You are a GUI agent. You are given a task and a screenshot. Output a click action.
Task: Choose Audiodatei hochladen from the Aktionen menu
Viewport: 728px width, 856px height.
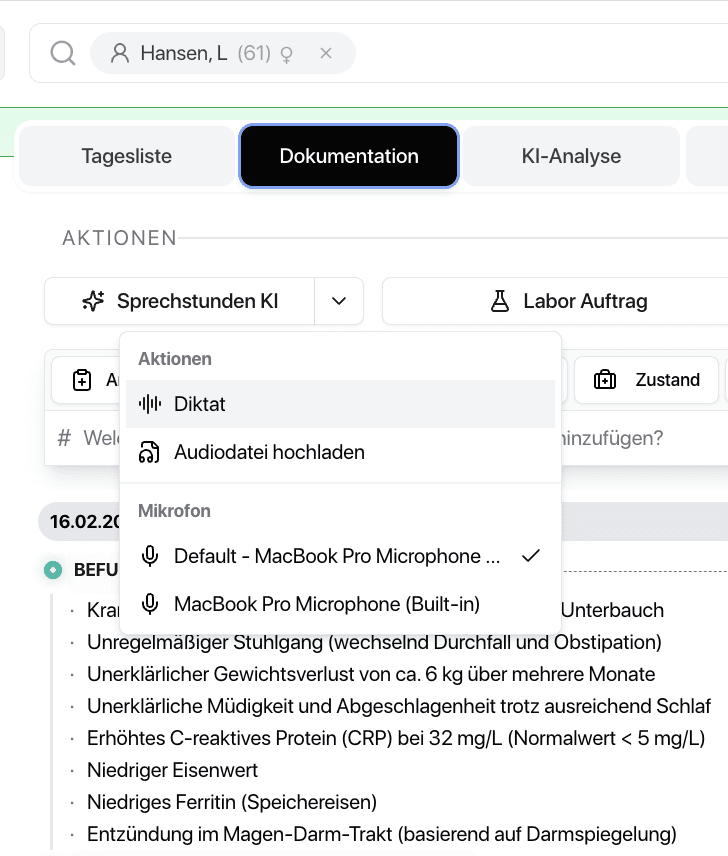click(268, 452)
